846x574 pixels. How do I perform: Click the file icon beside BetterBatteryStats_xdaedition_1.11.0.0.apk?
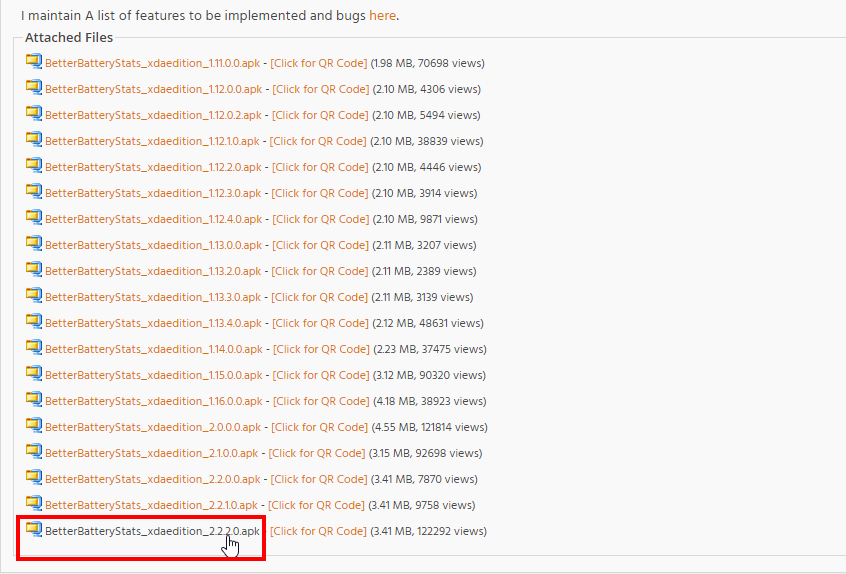pos(34,62)
